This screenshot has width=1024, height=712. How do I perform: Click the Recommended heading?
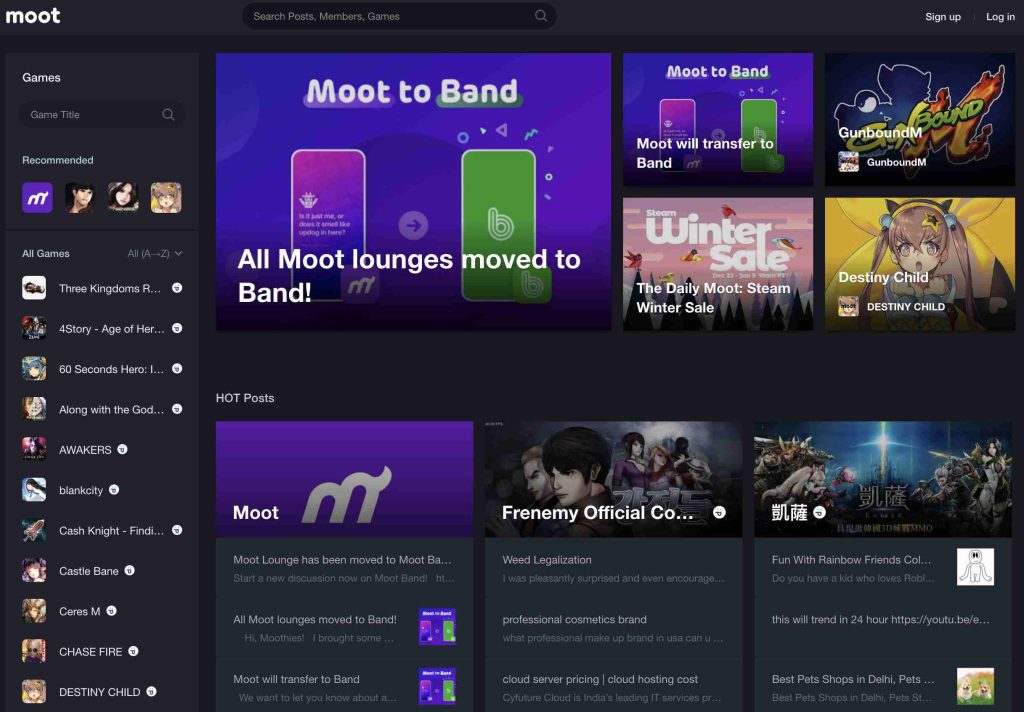click(57, 160)
